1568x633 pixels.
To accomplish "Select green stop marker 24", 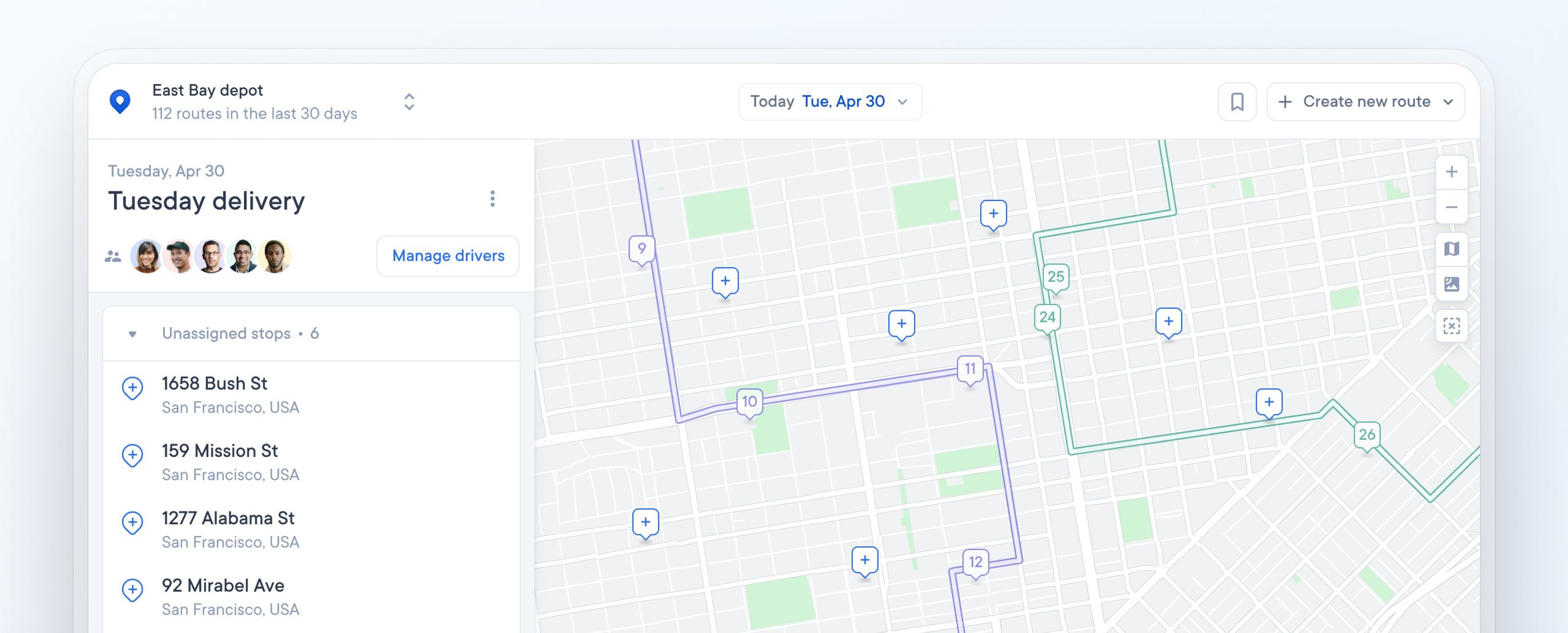I will point(1047,318).
